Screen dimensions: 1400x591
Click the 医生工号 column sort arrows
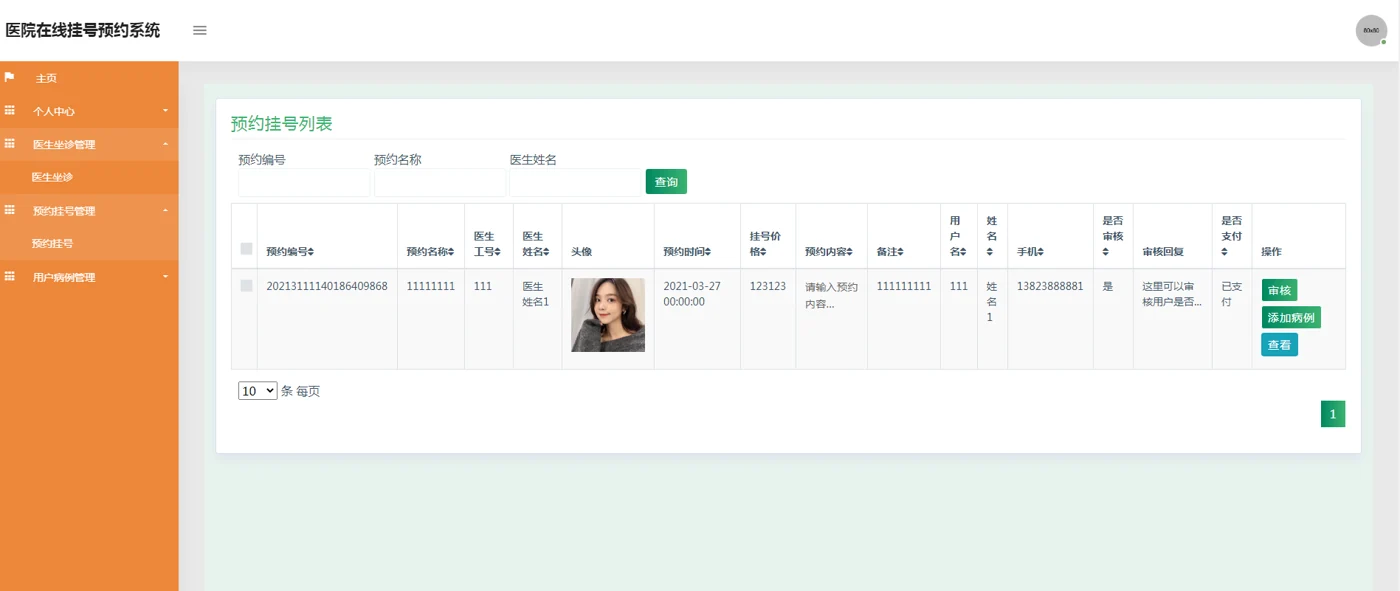pyautogui.click(x=498, y=252)
